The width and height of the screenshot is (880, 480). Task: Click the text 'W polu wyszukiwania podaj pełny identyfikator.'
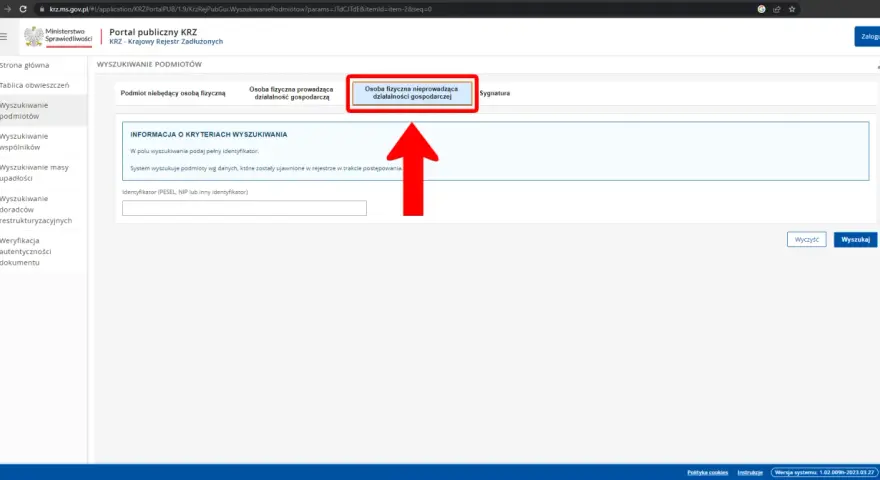click(x=194, y=151)
